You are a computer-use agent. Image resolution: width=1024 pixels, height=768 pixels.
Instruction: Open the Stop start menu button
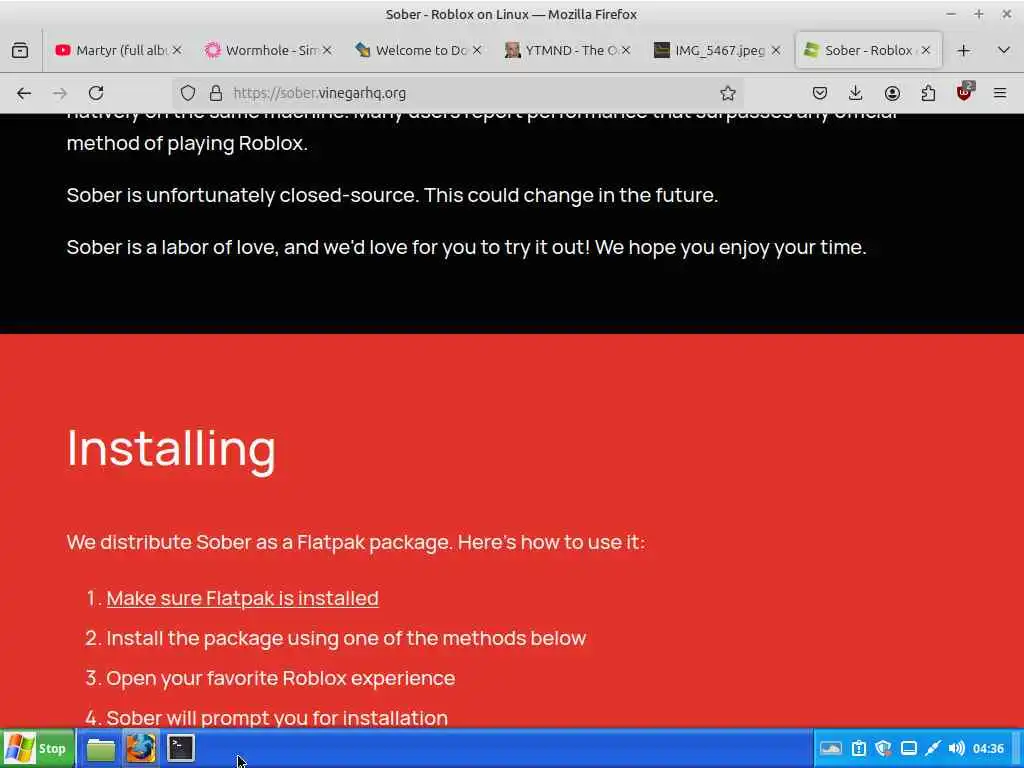(37, 748)
